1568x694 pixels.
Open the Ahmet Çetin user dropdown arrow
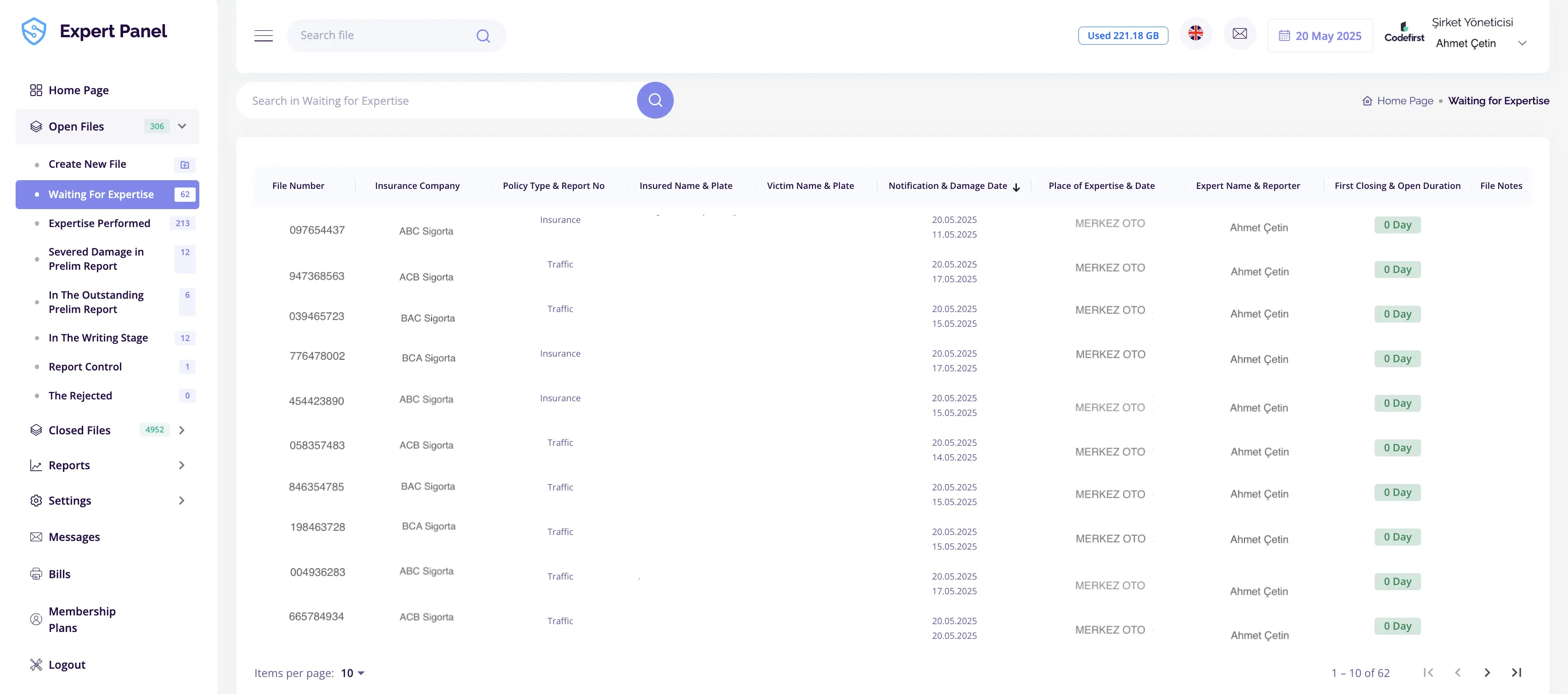click(x=1522, y=43)
